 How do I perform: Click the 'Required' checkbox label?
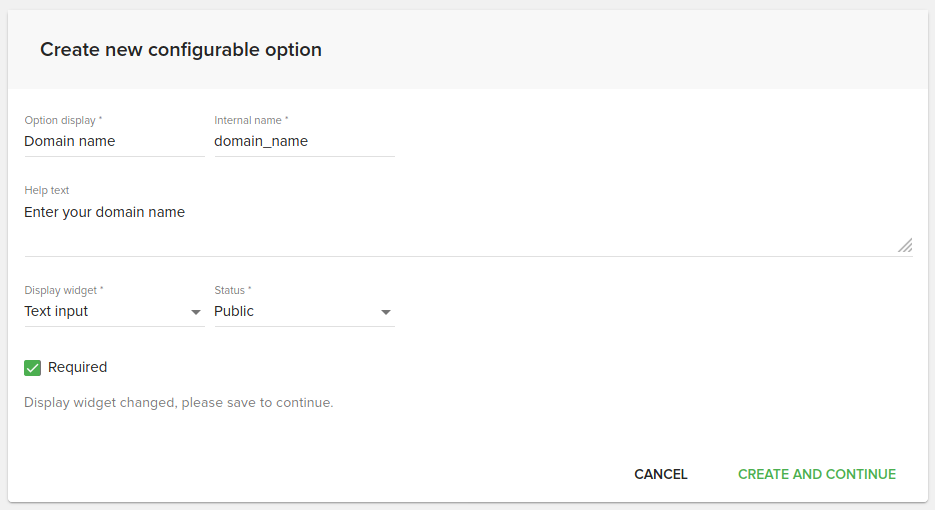[x=77, y=368]
